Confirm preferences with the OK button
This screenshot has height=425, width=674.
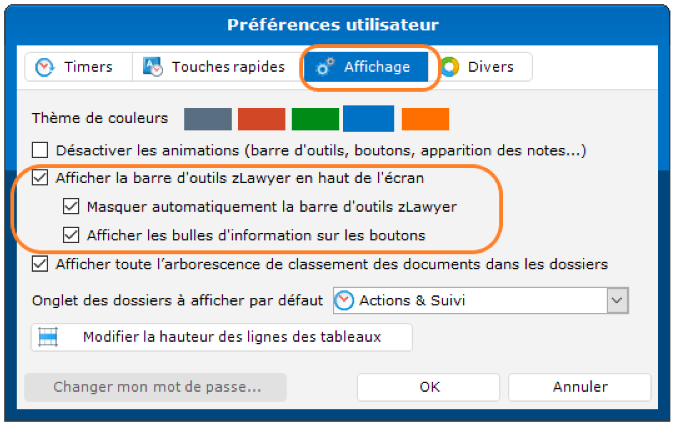click(x=429, y=387)
